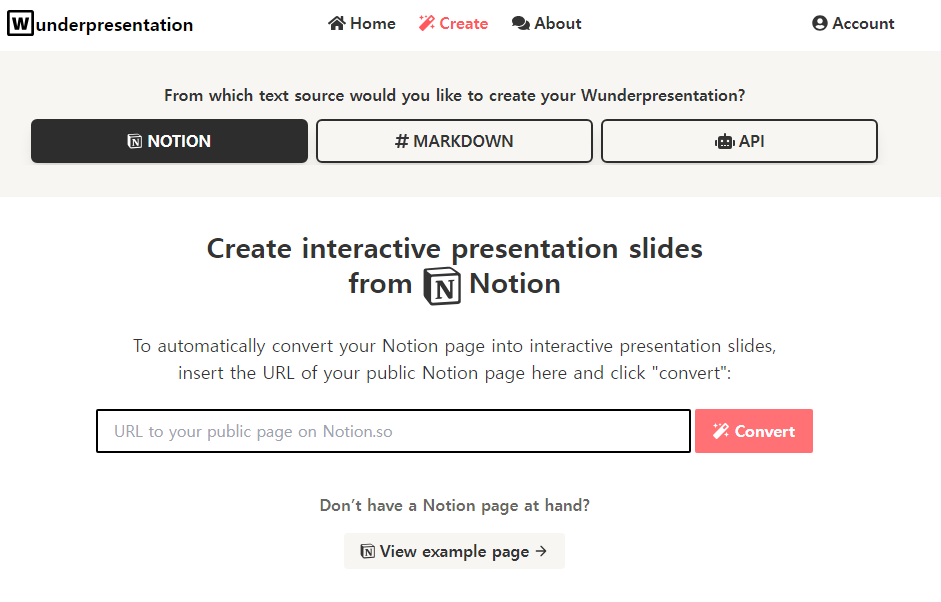The height and width of the screenshot is (602, 941).
Task: Click the Convert button
Action: tap(754, 431)
